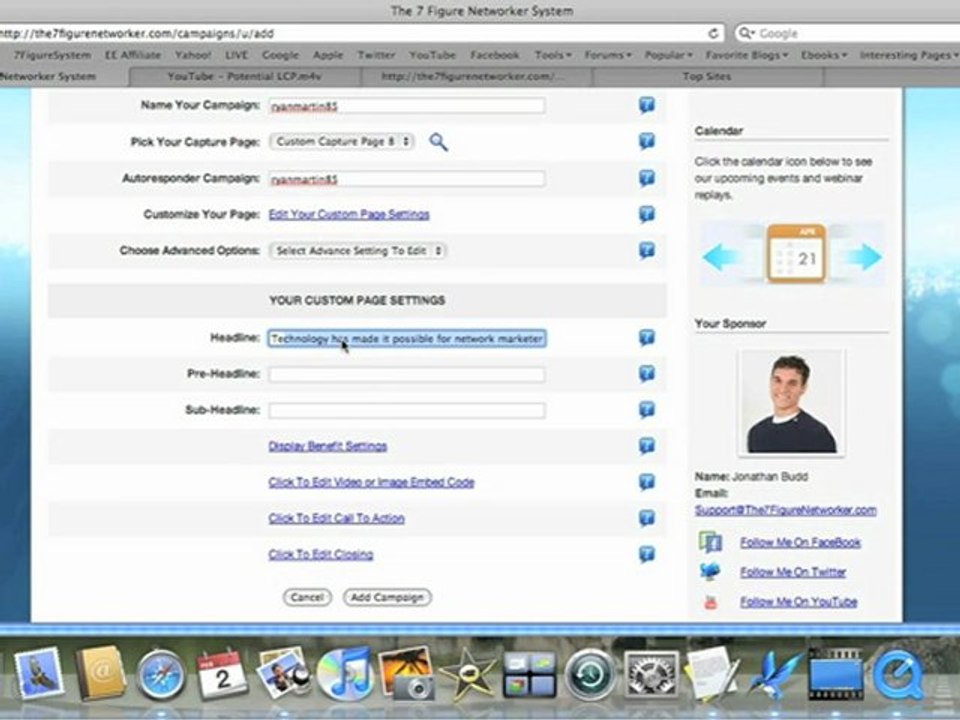Open Follow Me On YouTube link
Viewport: 960px width, 720px height.
(798, 602)
